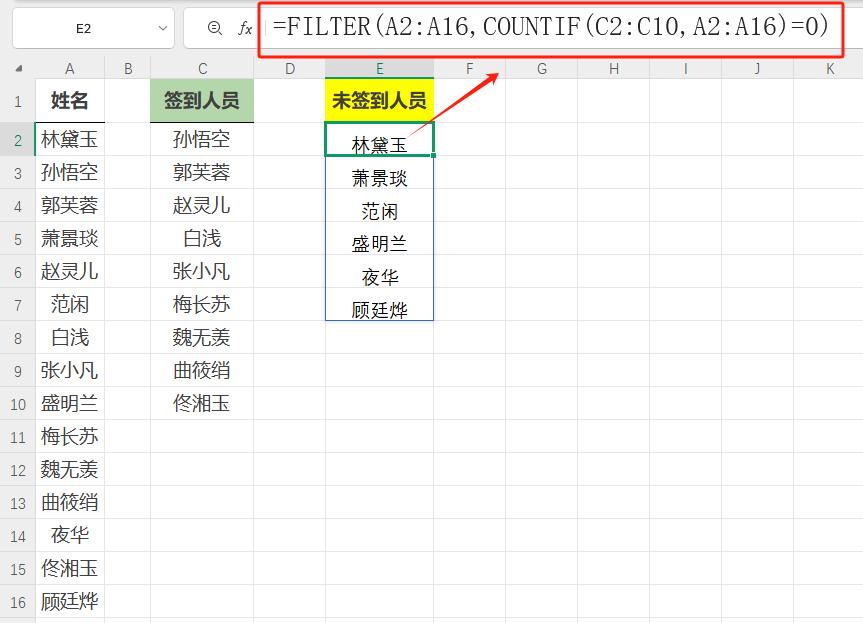Image resolution: width=863 pixels, height=623 pixels.
Task: Select cell C10 佟湘玉
Action: (202, 403)
